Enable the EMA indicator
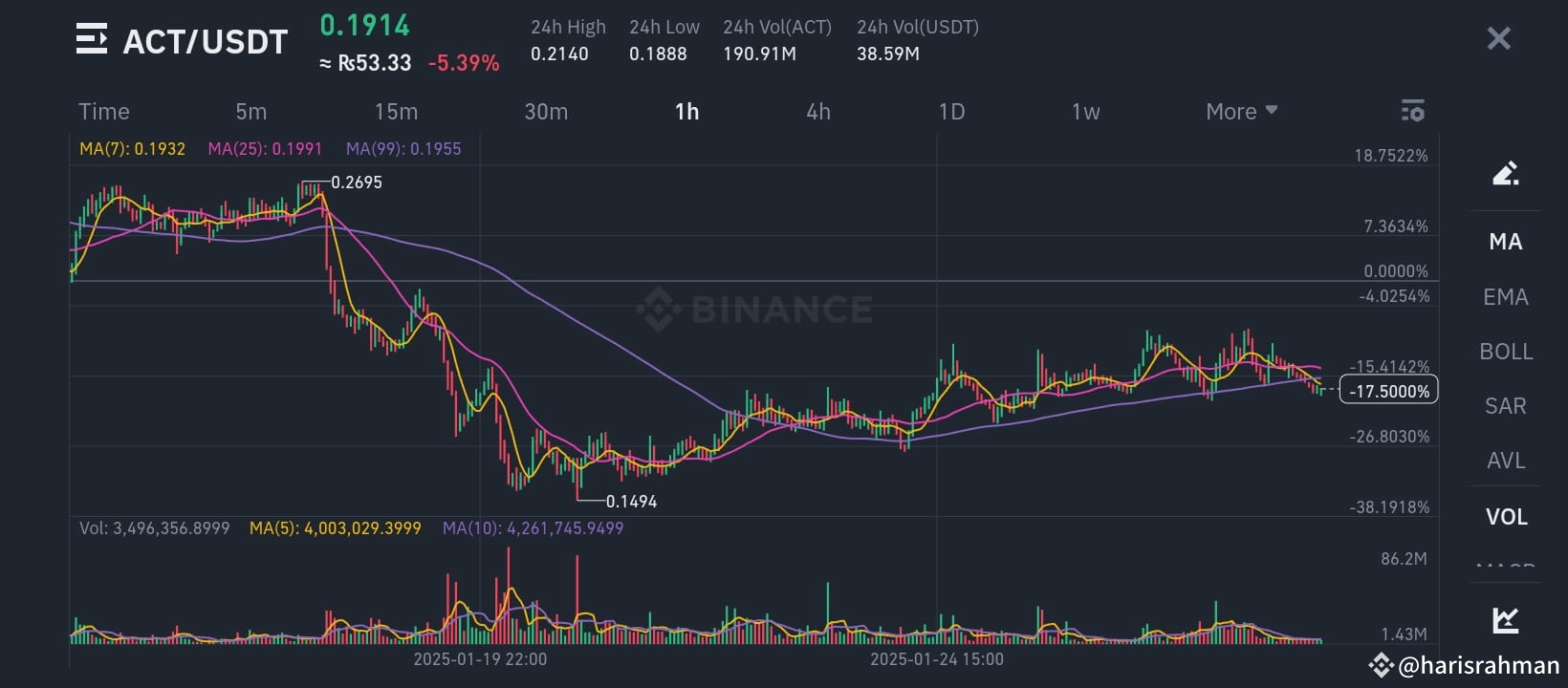 coord(1505,296)
